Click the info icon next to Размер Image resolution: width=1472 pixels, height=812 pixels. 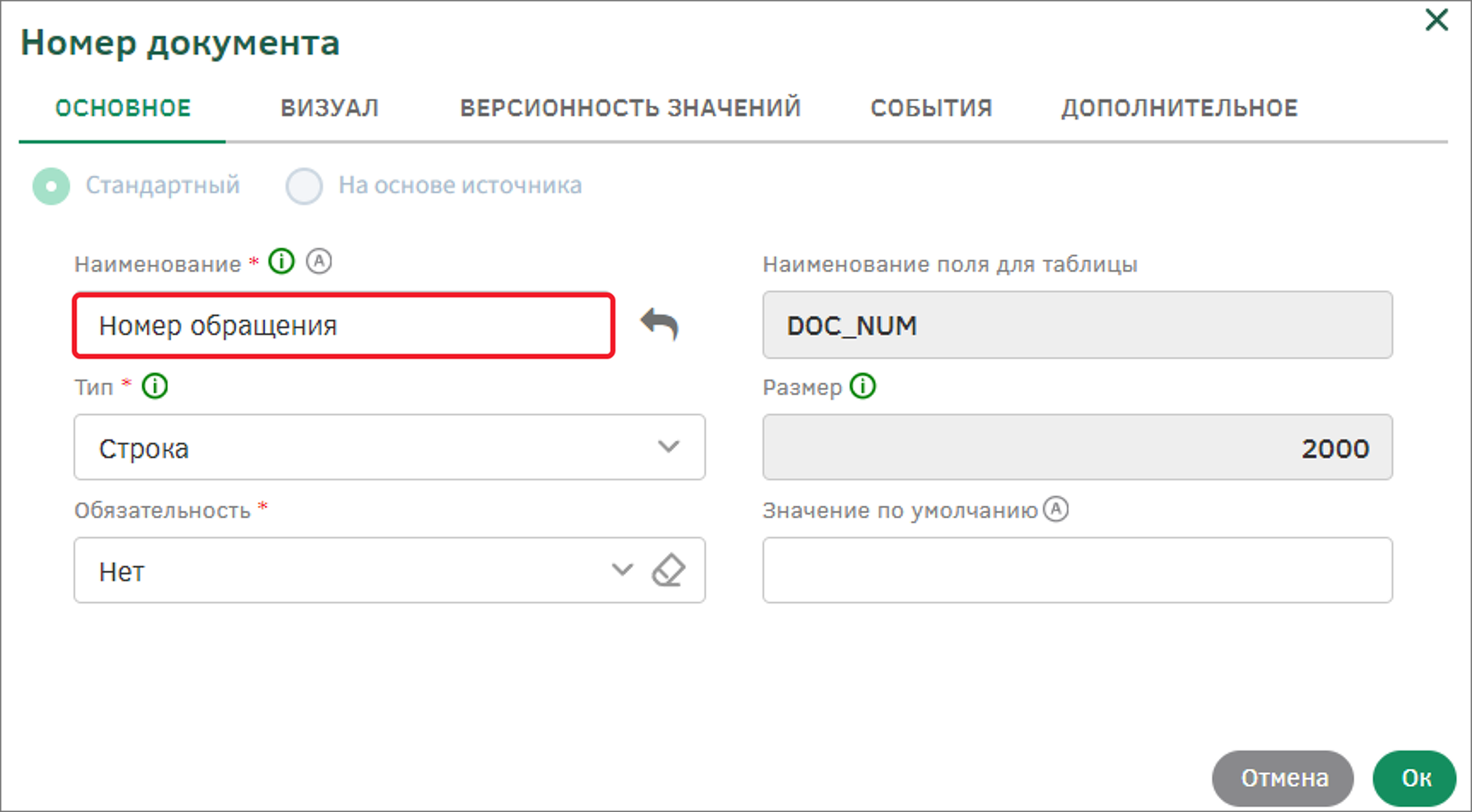tap(863, 386)
